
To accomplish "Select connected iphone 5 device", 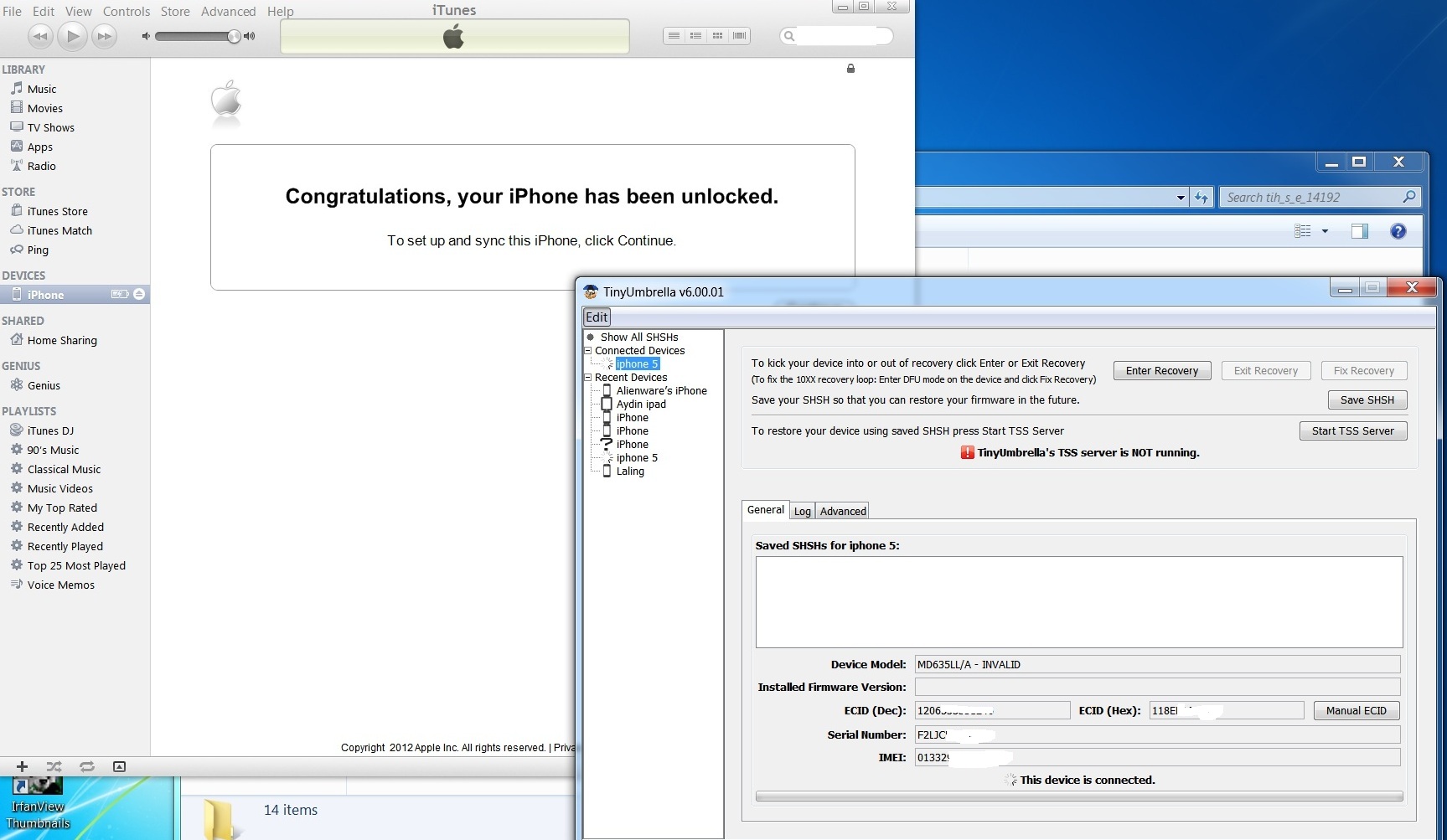I will (637, 363).
